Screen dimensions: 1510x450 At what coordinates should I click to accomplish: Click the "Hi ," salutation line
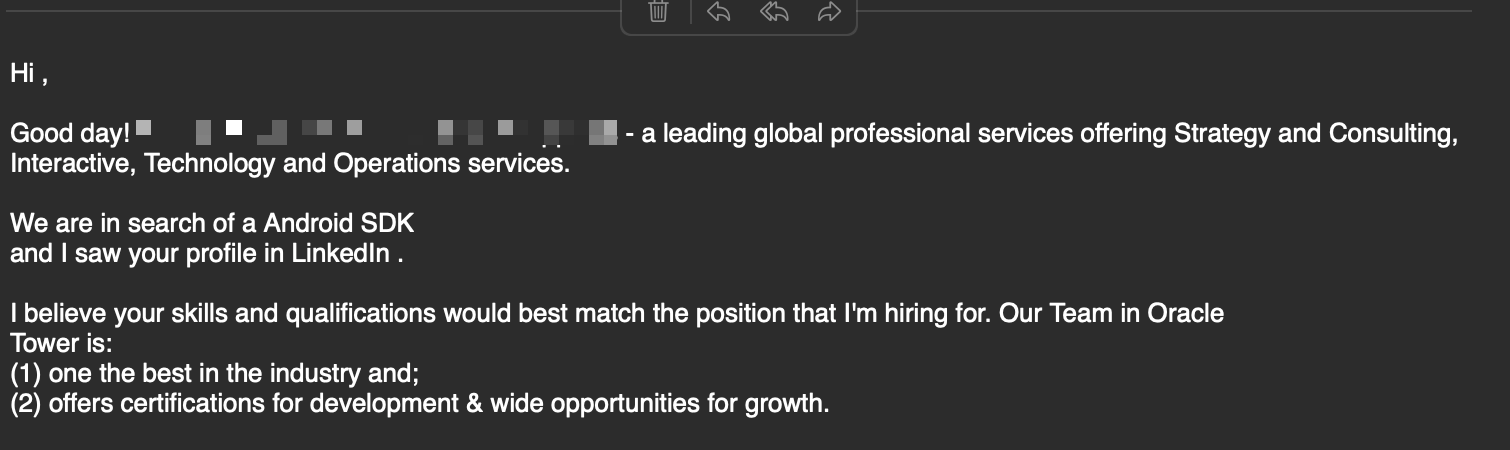coord(29,74)
